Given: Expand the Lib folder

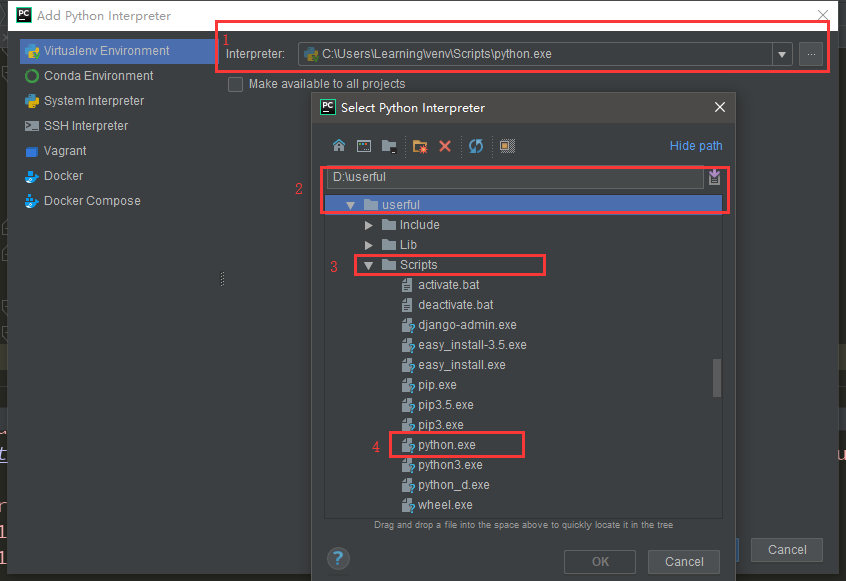Looking at the screenshot, I should 369,245.
